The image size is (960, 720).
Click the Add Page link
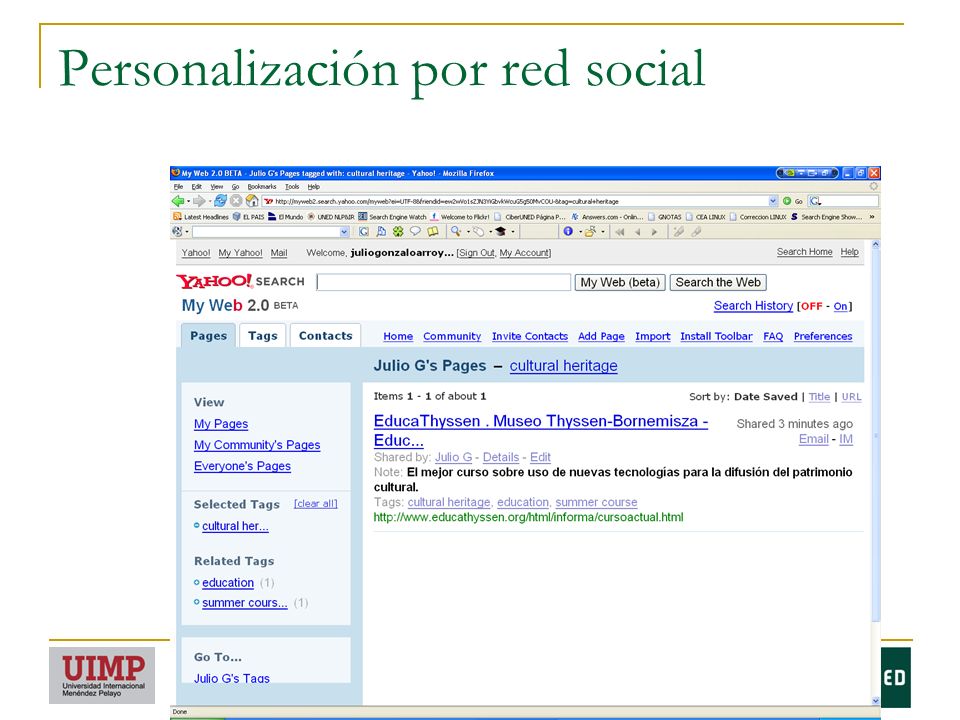[x=601, y=336]
